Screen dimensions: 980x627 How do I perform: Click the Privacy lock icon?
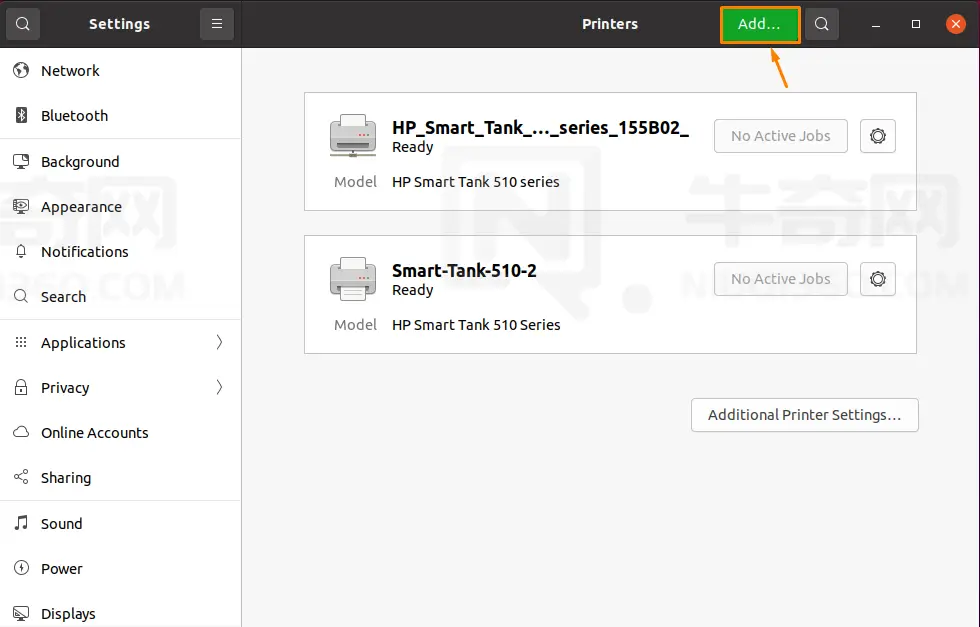tap(21, 387)
